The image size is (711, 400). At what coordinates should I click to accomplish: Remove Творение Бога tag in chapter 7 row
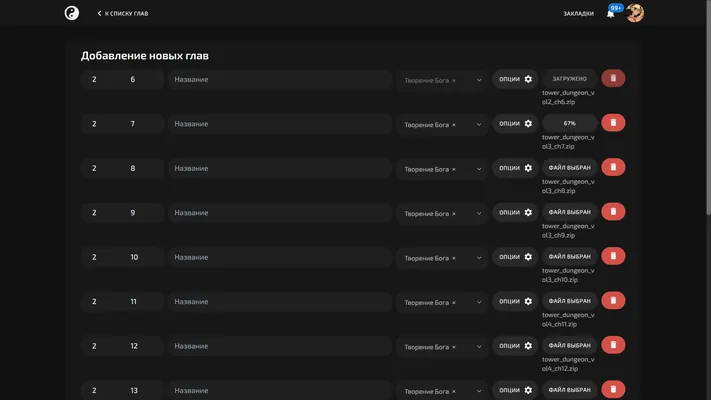[453, 125]
